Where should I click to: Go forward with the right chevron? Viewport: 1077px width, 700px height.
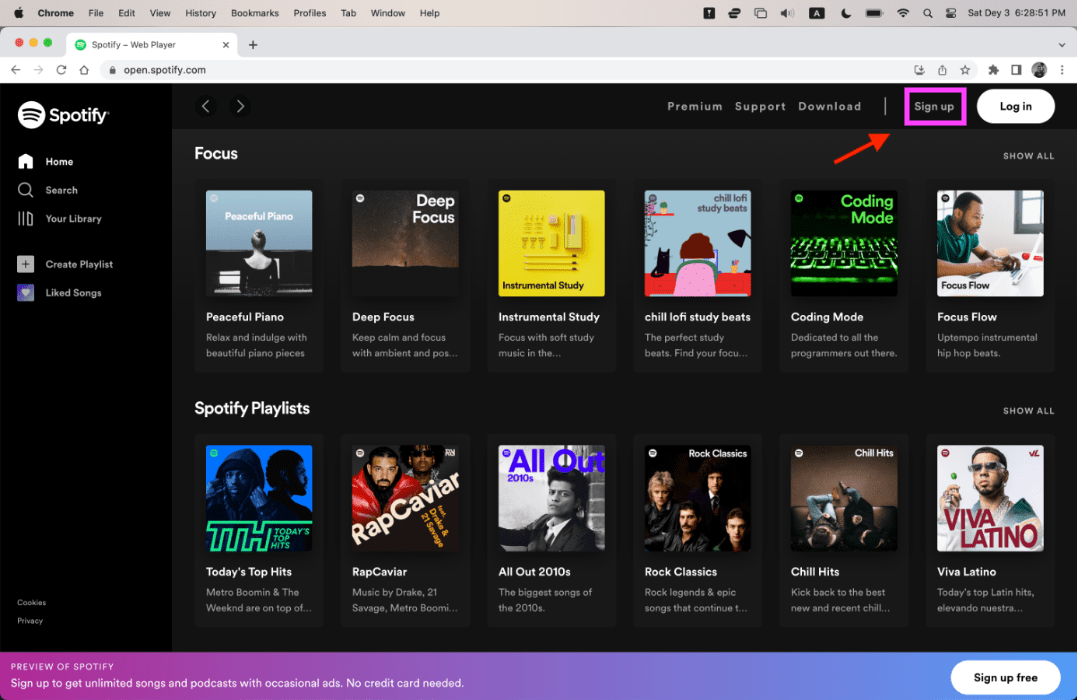click(x=240, y=106)
